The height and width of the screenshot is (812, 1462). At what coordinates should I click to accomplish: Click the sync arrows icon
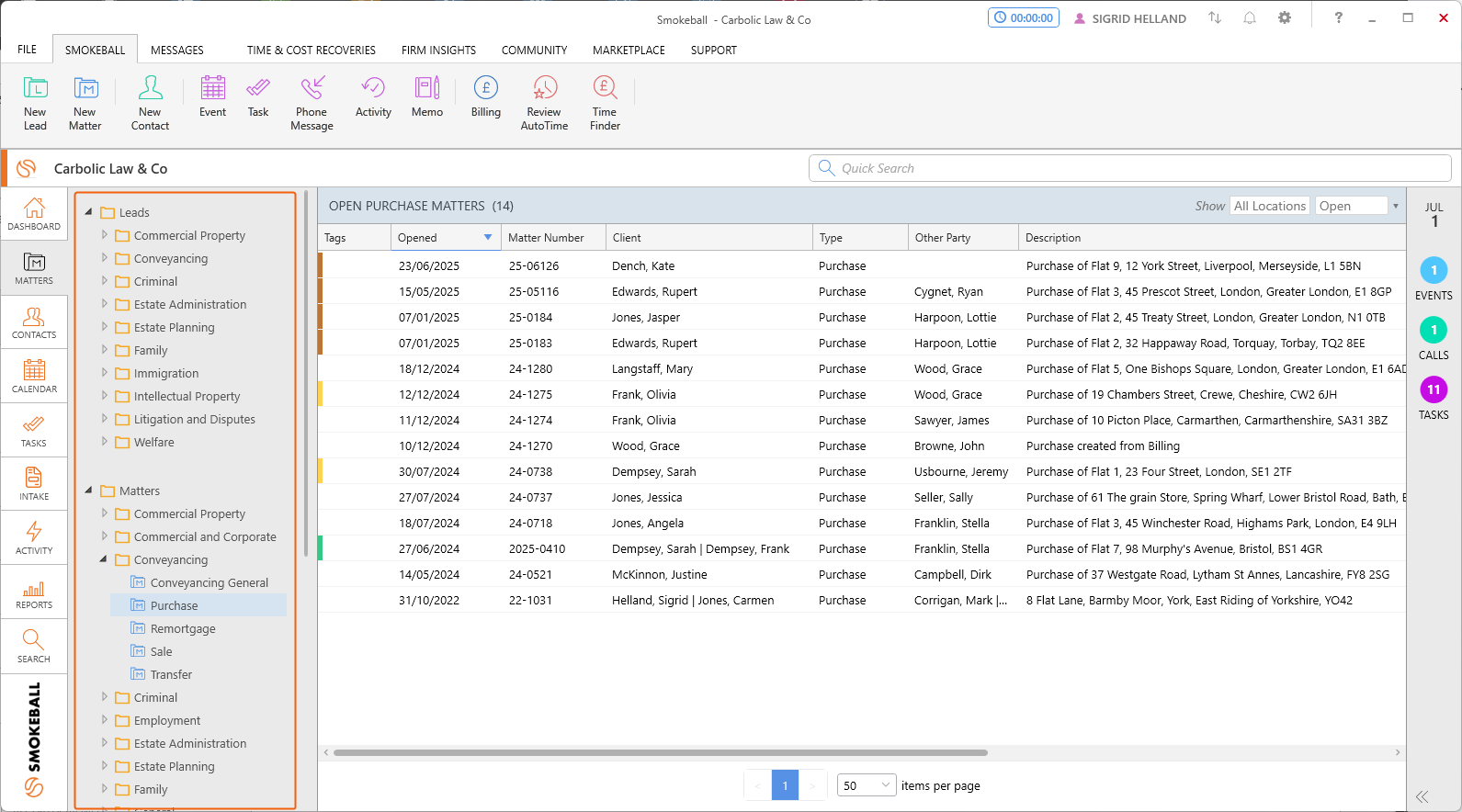coord(1215,17)
